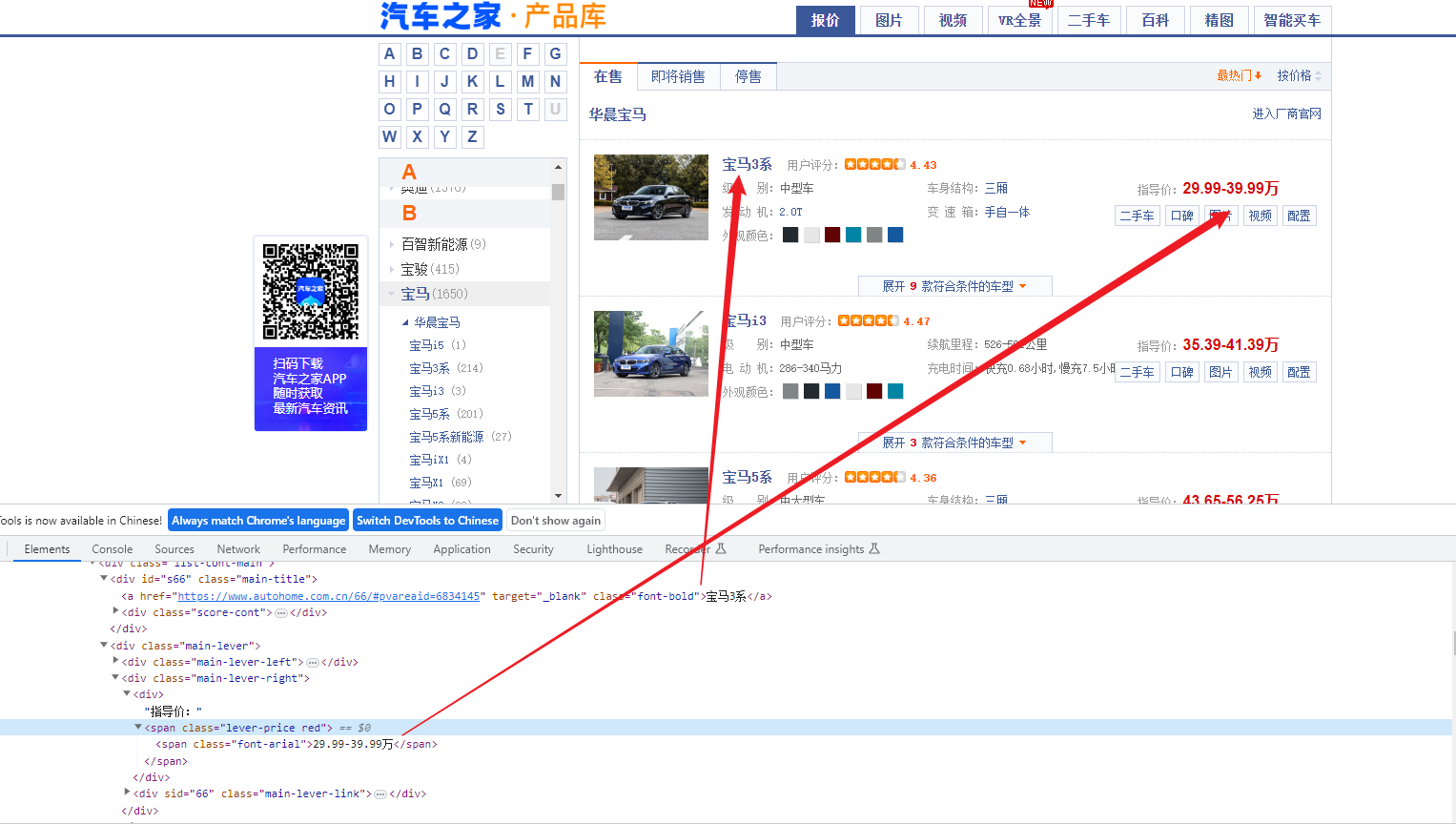Screen dimensions: 1456x824
Task: Select letter A in brand index
Action: point(389,54)
